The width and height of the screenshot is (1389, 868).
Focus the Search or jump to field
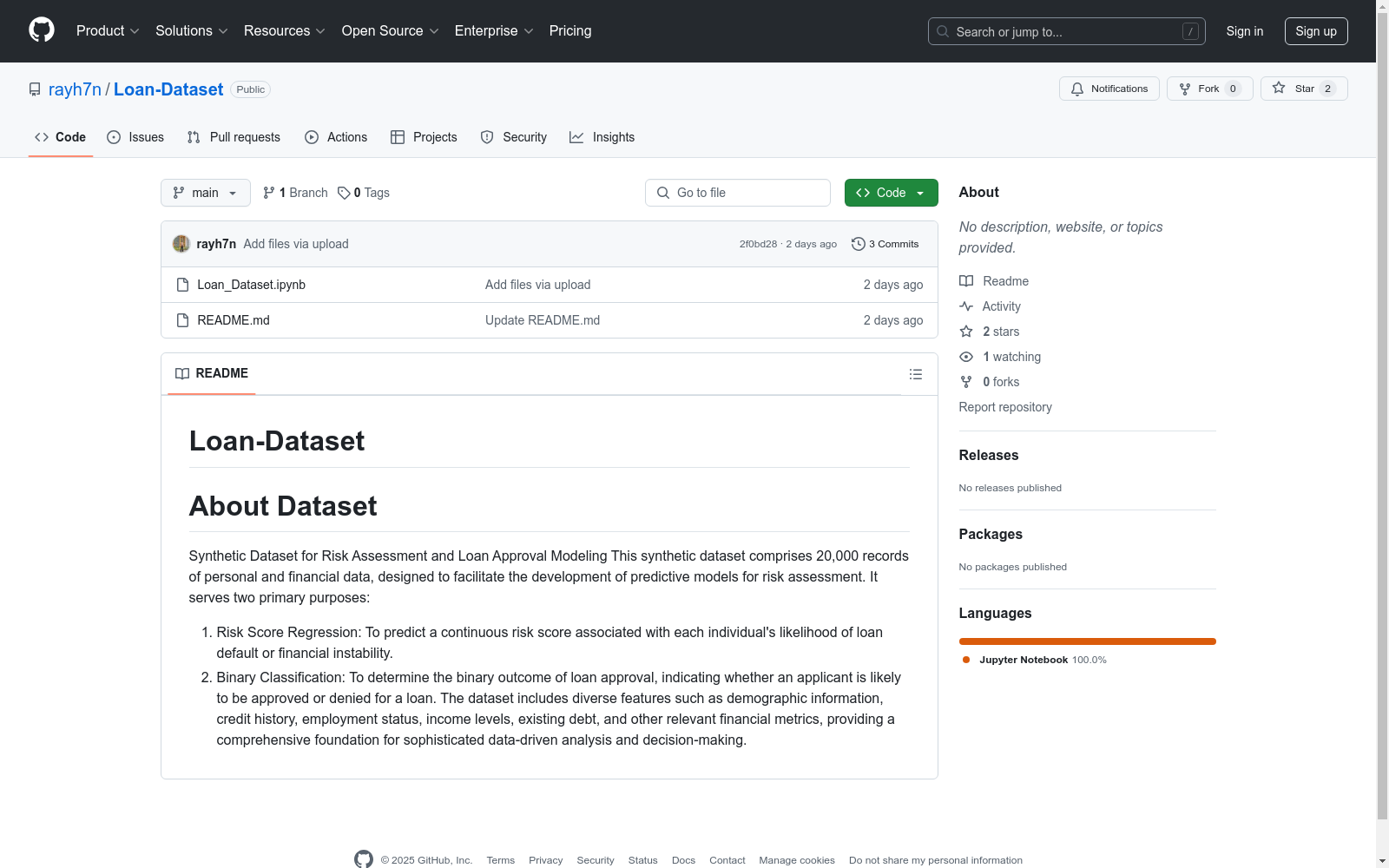click(1067, 31)
